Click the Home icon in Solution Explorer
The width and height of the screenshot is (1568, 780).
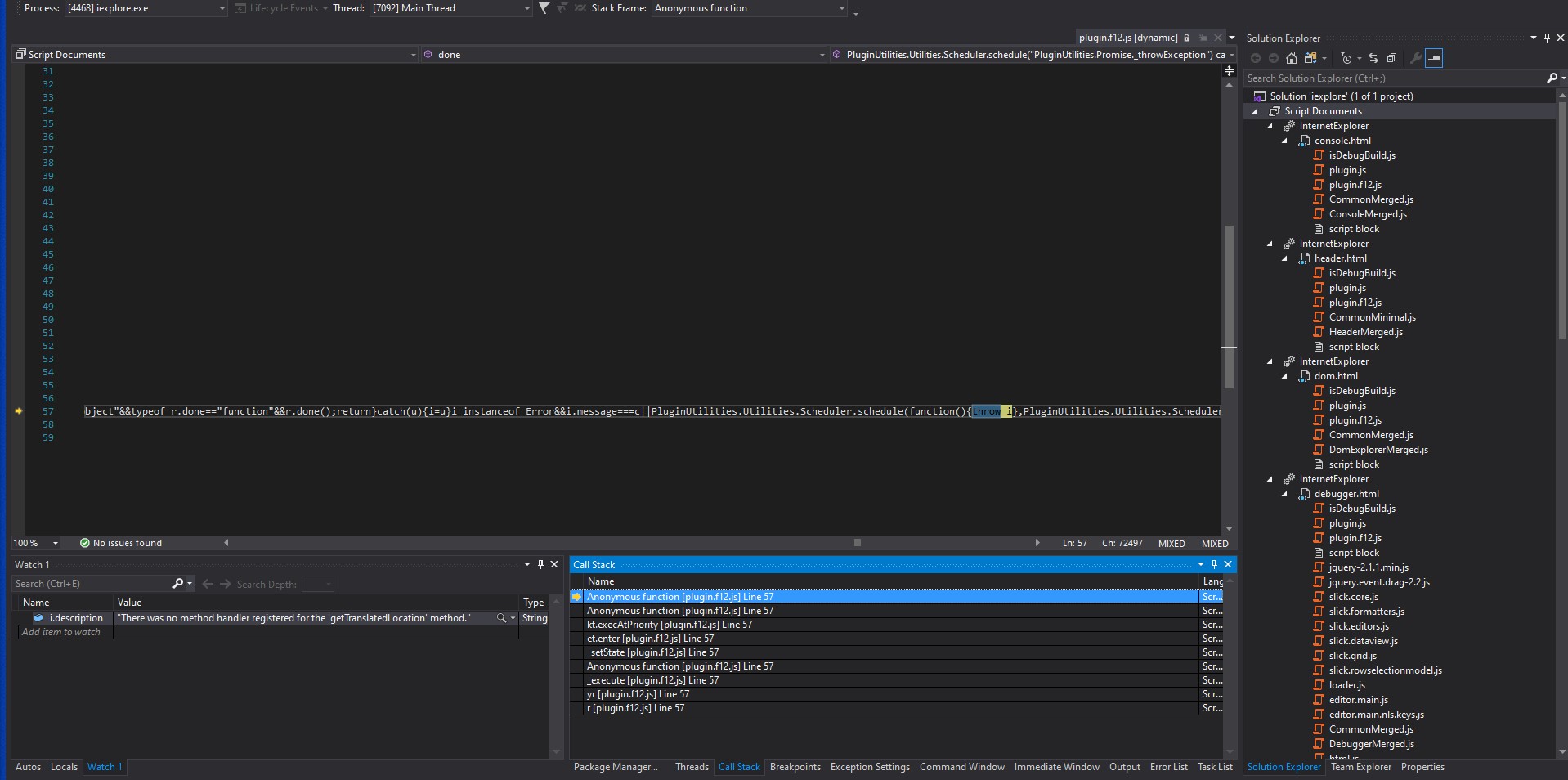pyautogui.click(x=1292, y=58)
